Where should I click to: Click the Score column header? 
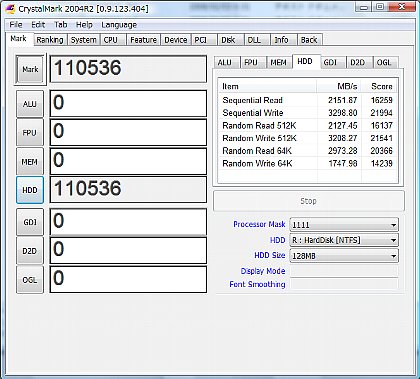point(379,86)
